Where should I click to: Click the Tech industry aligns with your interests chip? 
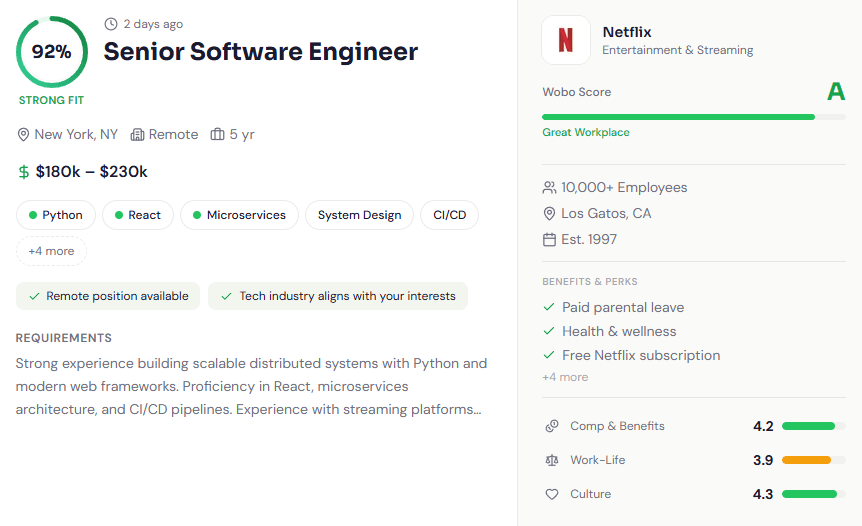tap(338, 296)
